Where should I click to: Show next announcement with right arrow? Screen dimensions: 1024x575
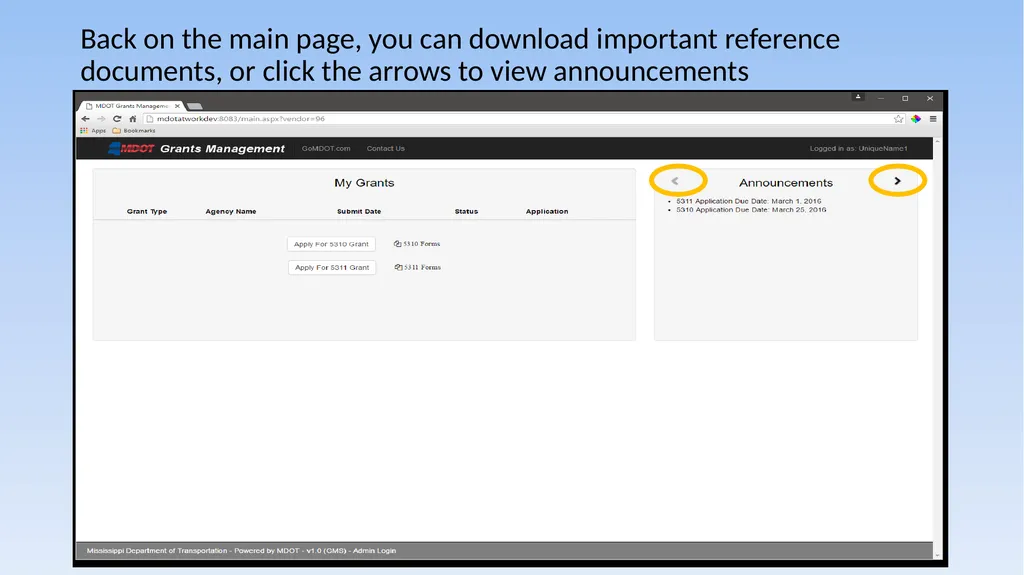pos(897,181)
